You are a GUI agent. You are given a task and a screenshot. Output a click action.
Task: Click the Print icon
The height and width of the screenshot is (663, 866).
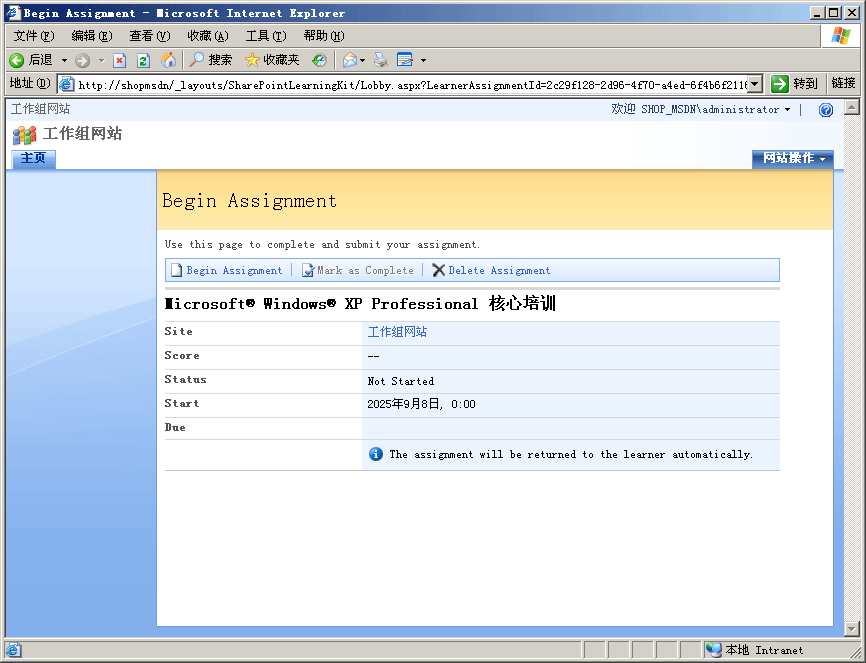381,60
